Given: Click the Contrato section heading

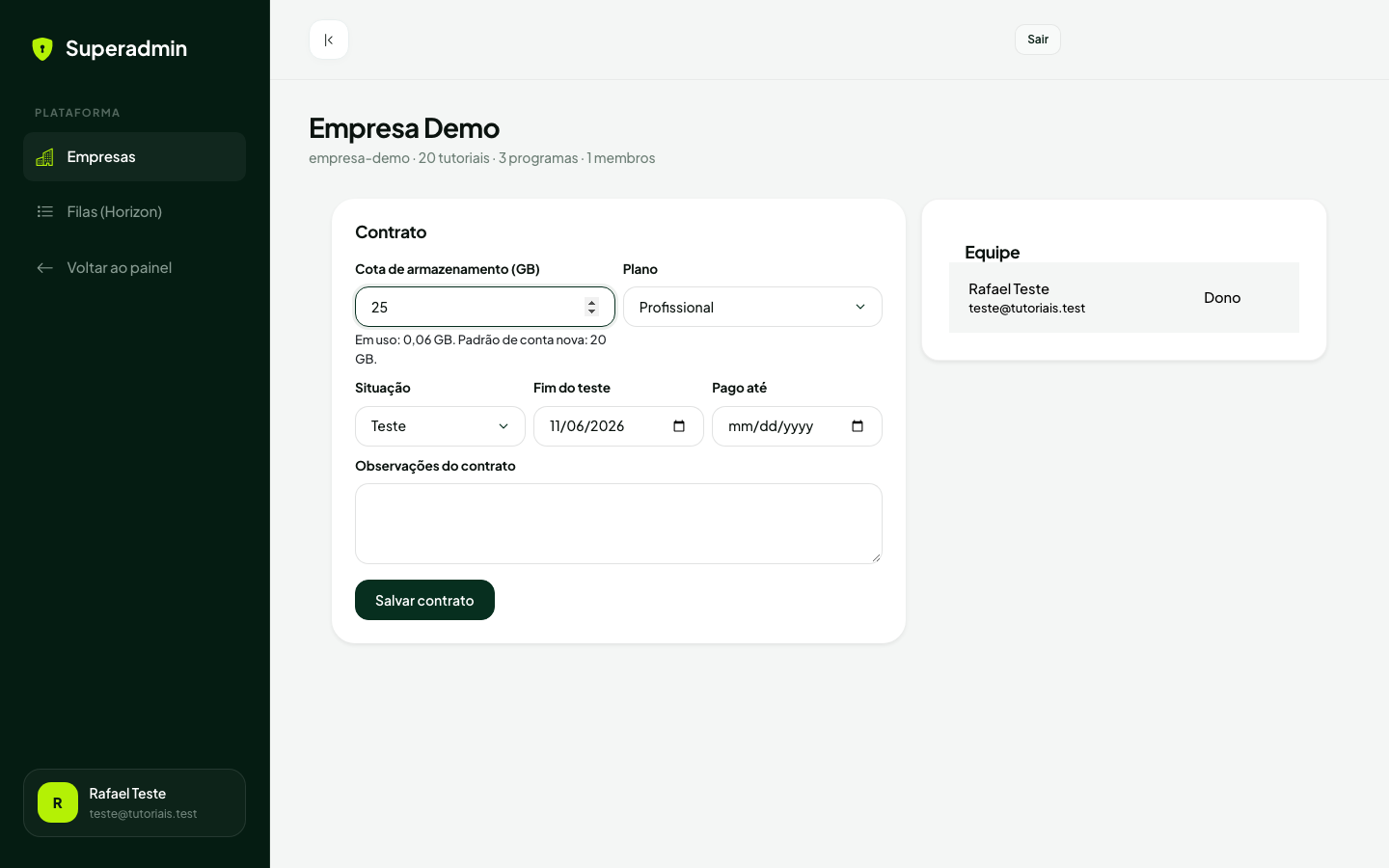Looking at the screenshot, I should (391, 232).
